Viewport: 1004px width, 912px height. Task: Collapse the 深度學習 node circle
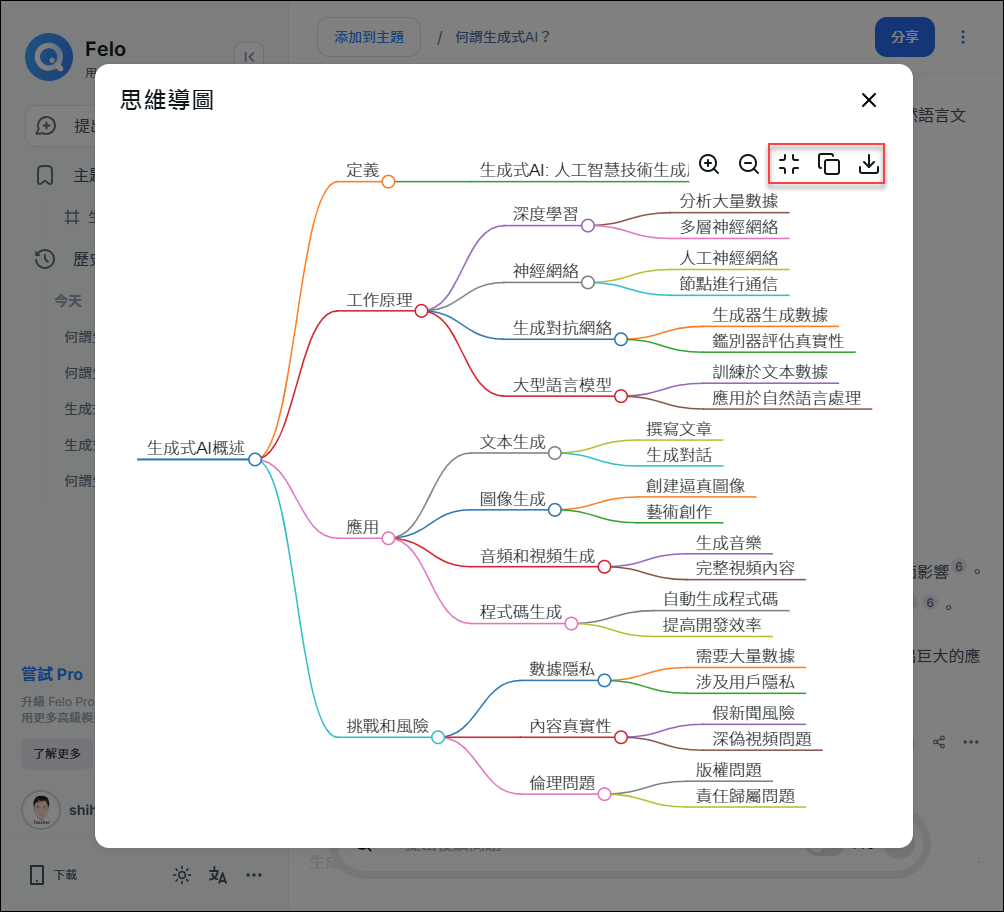[588, 225]
